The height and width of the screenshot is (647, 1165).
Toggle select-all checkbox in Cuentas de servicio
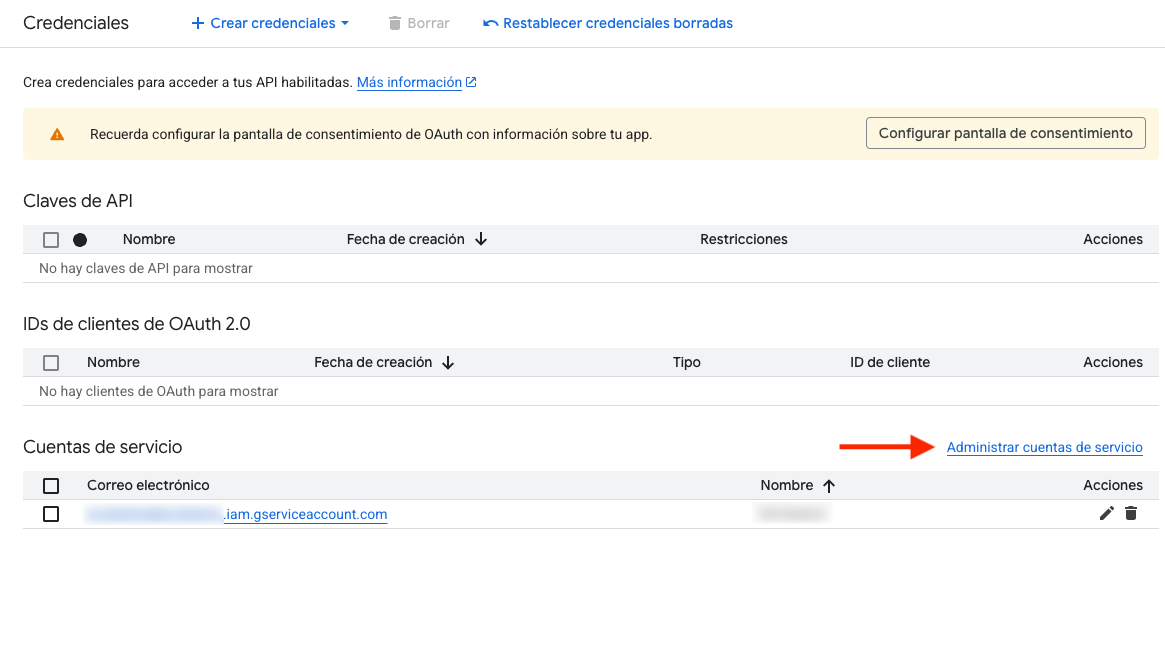pyautogui.click(x=51, y=486)
